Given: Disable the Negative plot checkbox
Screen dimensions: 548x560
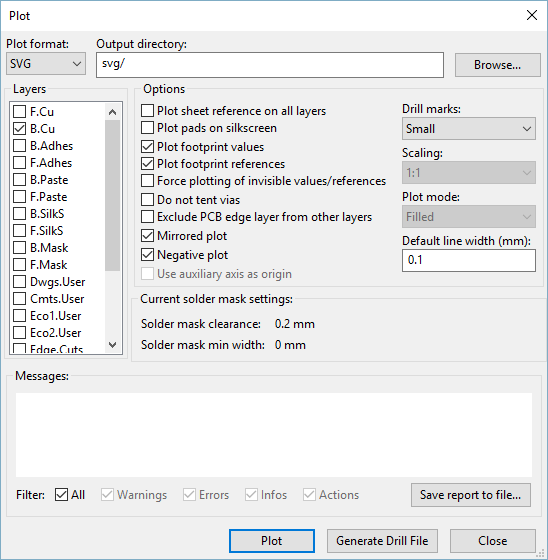Looking at the screenshot, I should pos(147,255).
